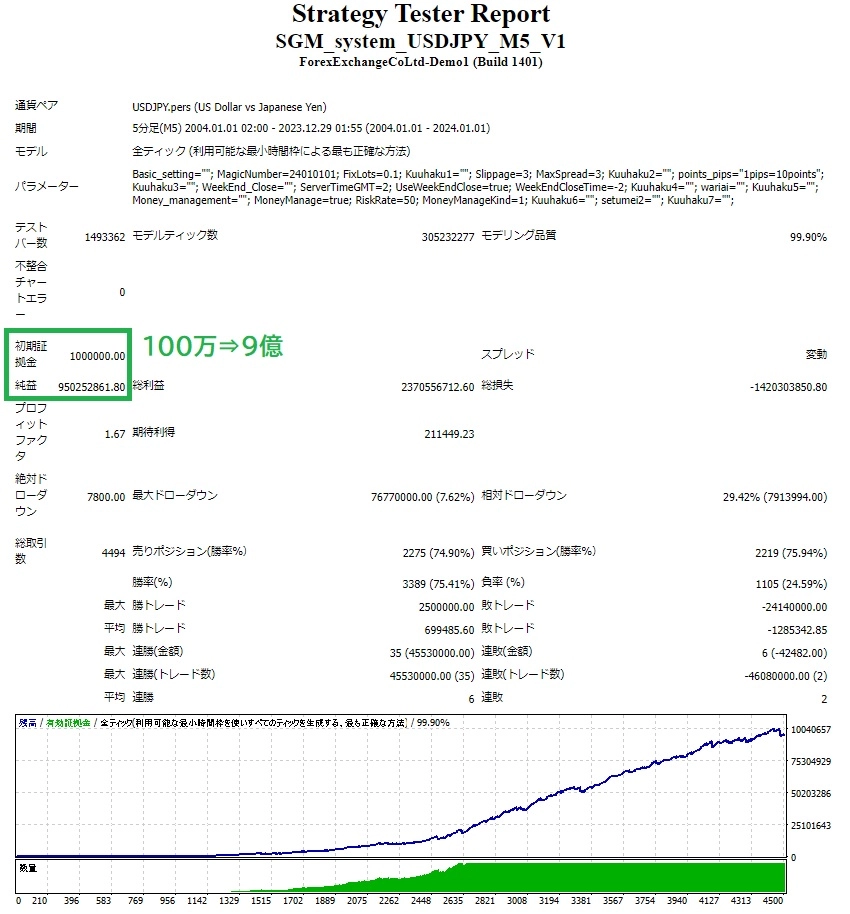The width and height of the screenshot is (850, 914).
Task: Select the 全ティック model description
Action: [x=271, y=152]
